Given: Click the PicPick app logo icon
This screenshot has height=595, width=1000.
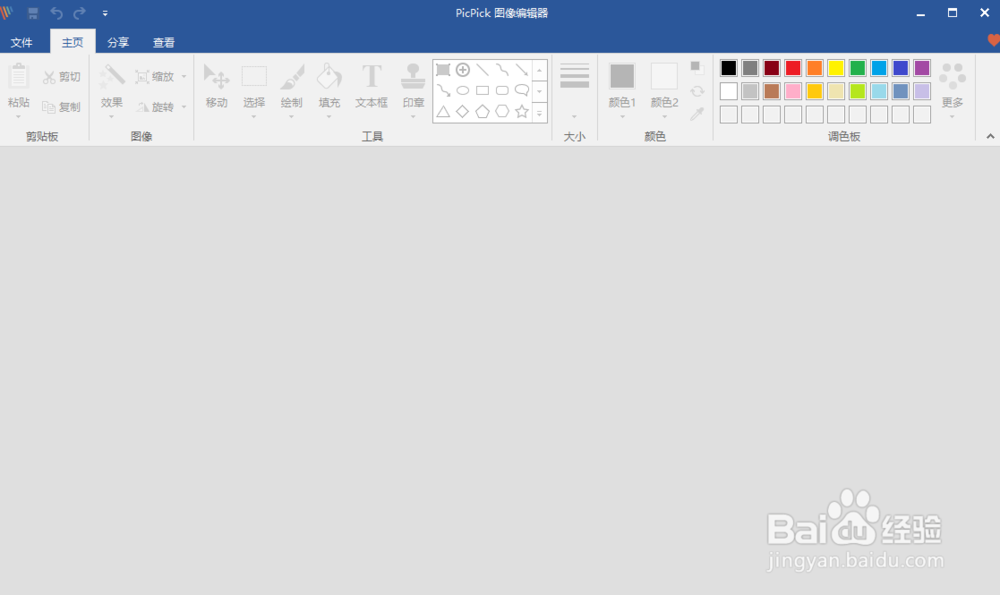Looking at the screenshot, I should 6,13.
